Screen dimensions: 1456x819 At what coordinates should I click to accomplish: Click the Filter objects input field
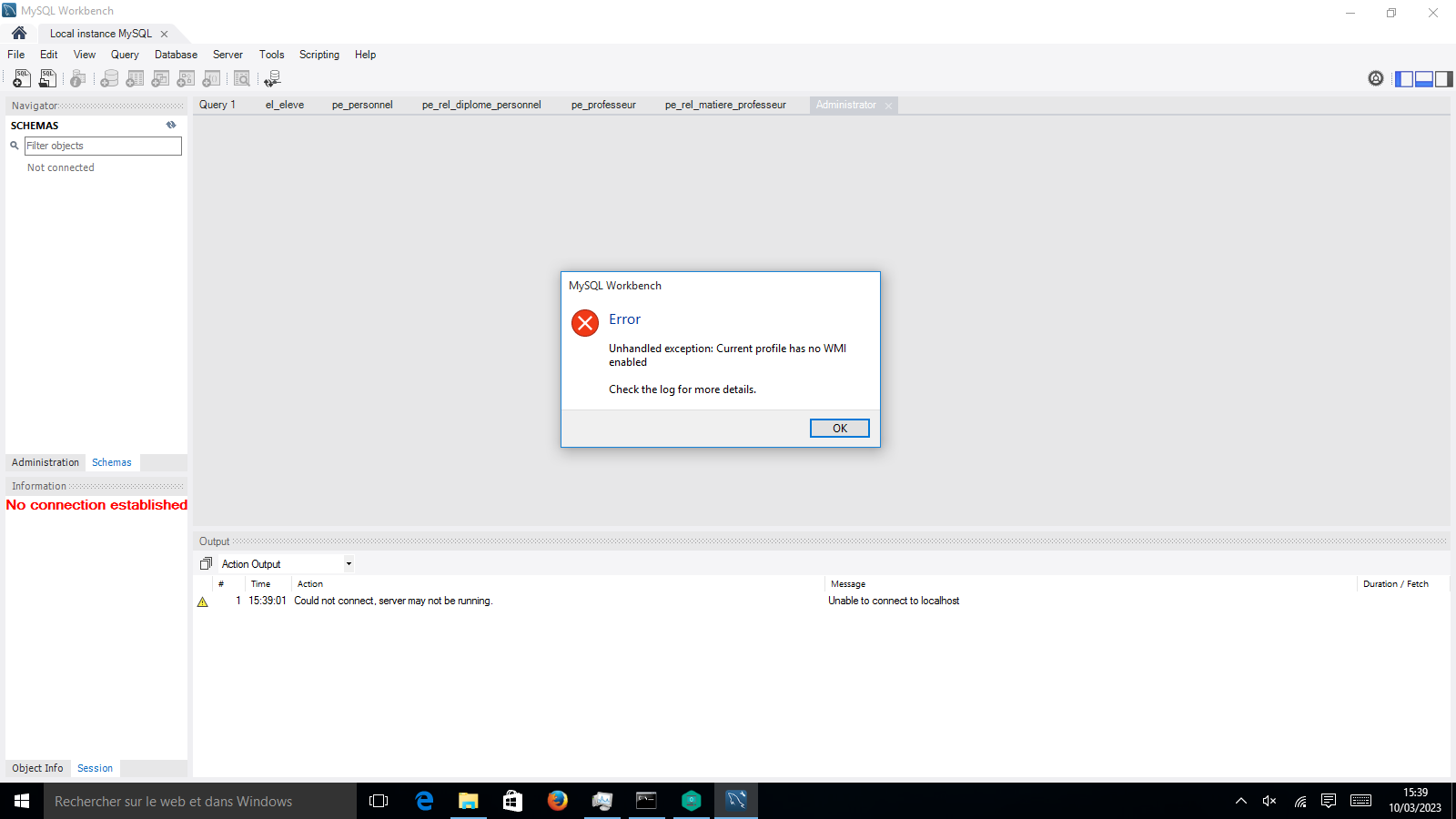(103, 146)
